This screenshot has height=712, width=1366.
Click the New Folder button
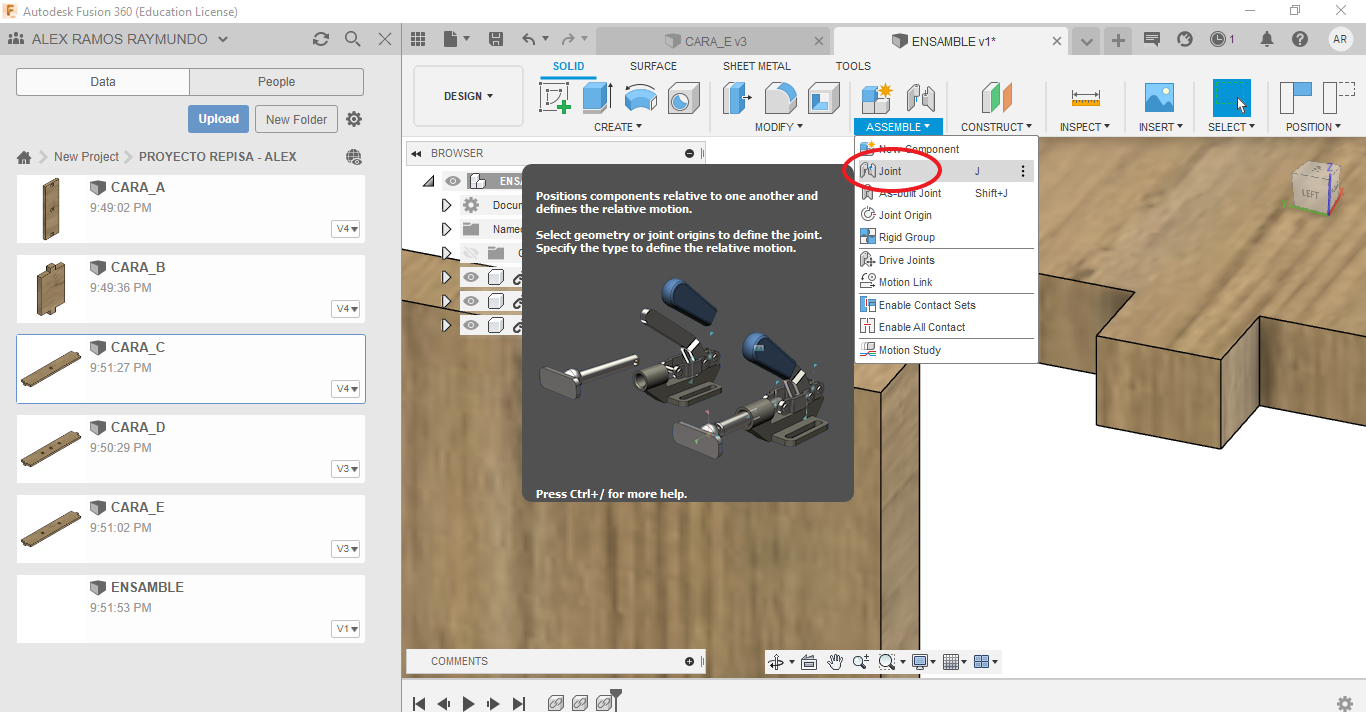297,119
